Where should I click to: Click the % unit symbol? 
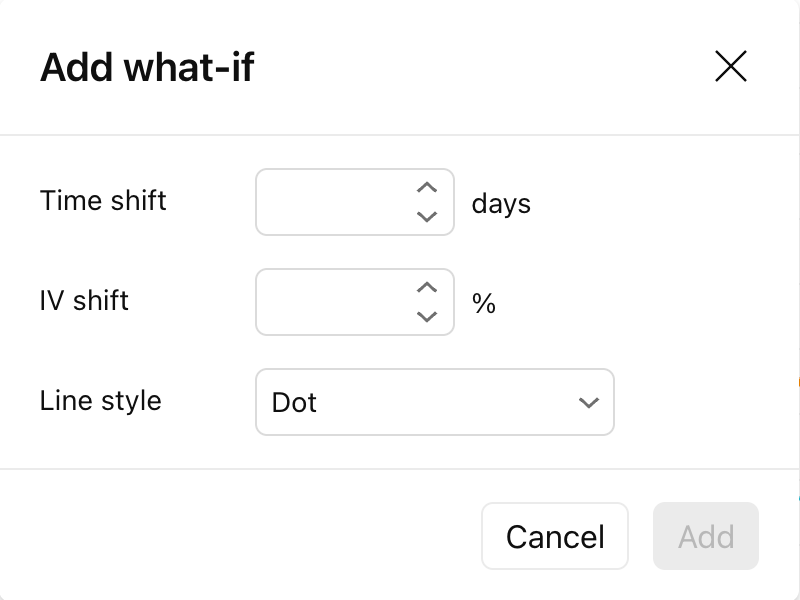coord(484,303)
